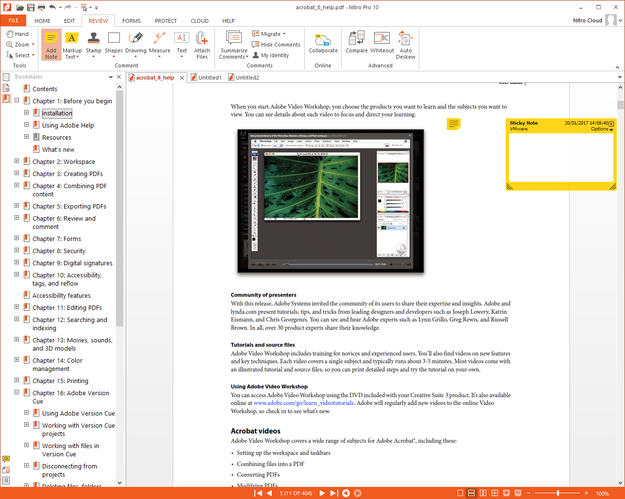This screenshot has height=499, width=625.
Task: Open the Select tool dropdown arrow
Action: pos(33,55)
